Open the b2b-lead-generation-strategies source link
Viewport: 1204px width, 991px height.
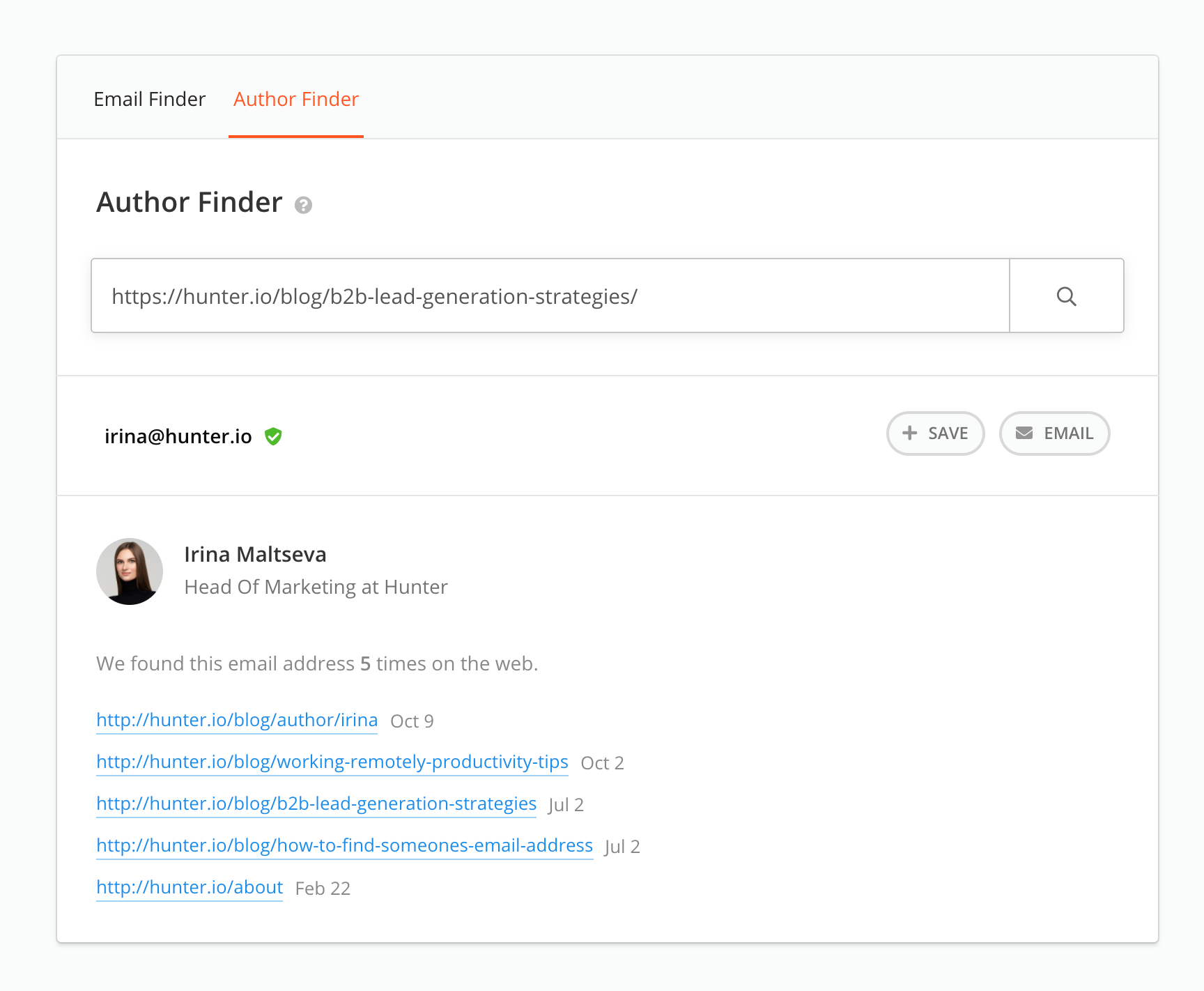[x=316, y=804]
